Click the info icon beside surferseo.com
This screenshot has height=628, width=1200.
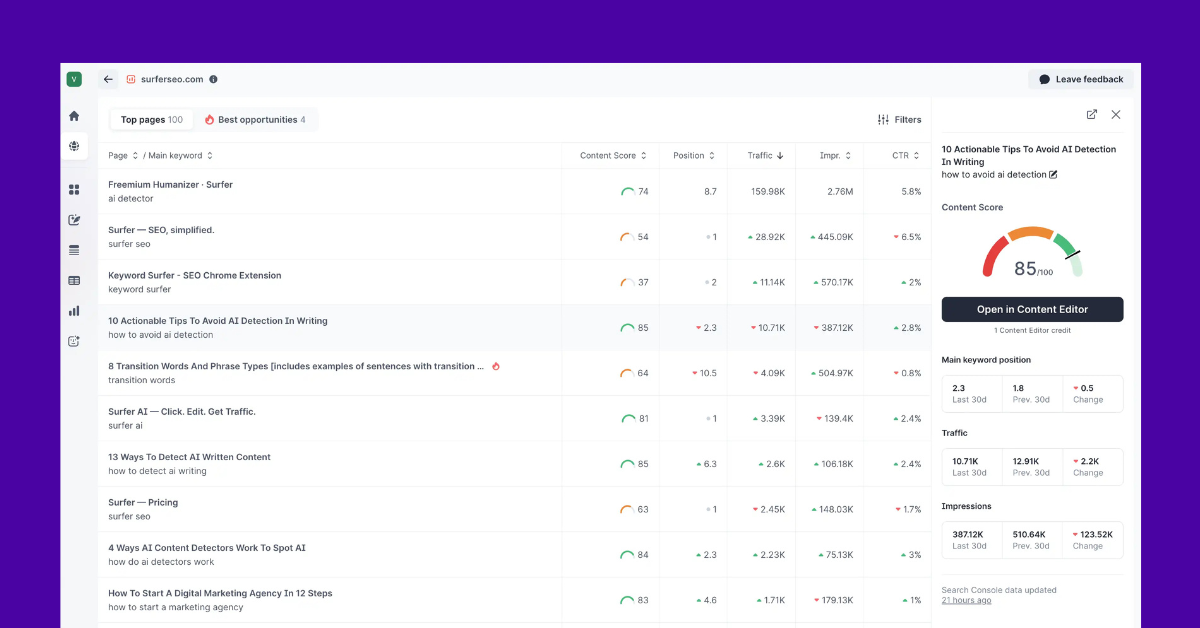point(213,79)
